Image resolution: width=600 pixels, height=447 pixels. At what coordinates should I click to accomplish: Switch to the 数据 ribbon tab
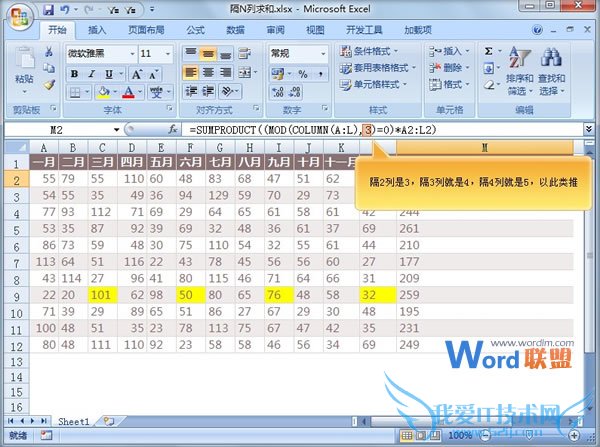pyautogui.click(x=235, y=30)
